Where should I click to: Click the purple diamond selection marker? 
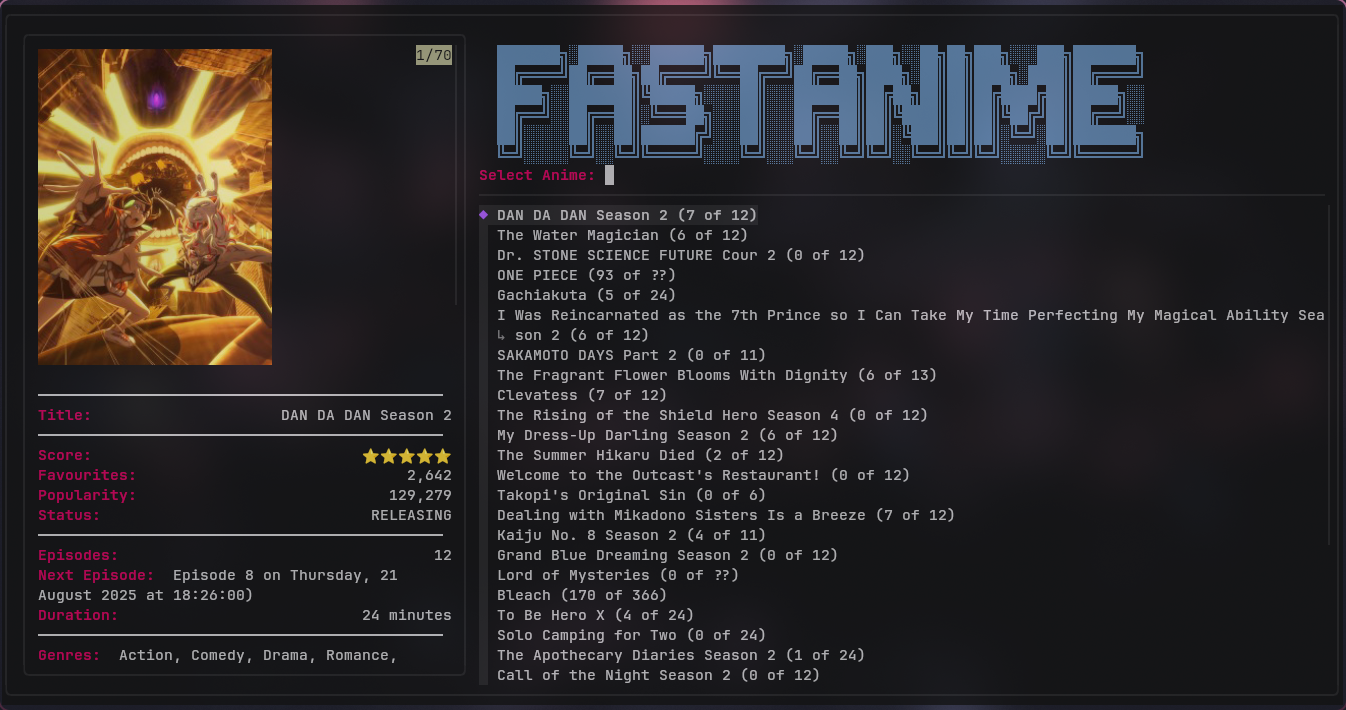(x=483, y=214)
